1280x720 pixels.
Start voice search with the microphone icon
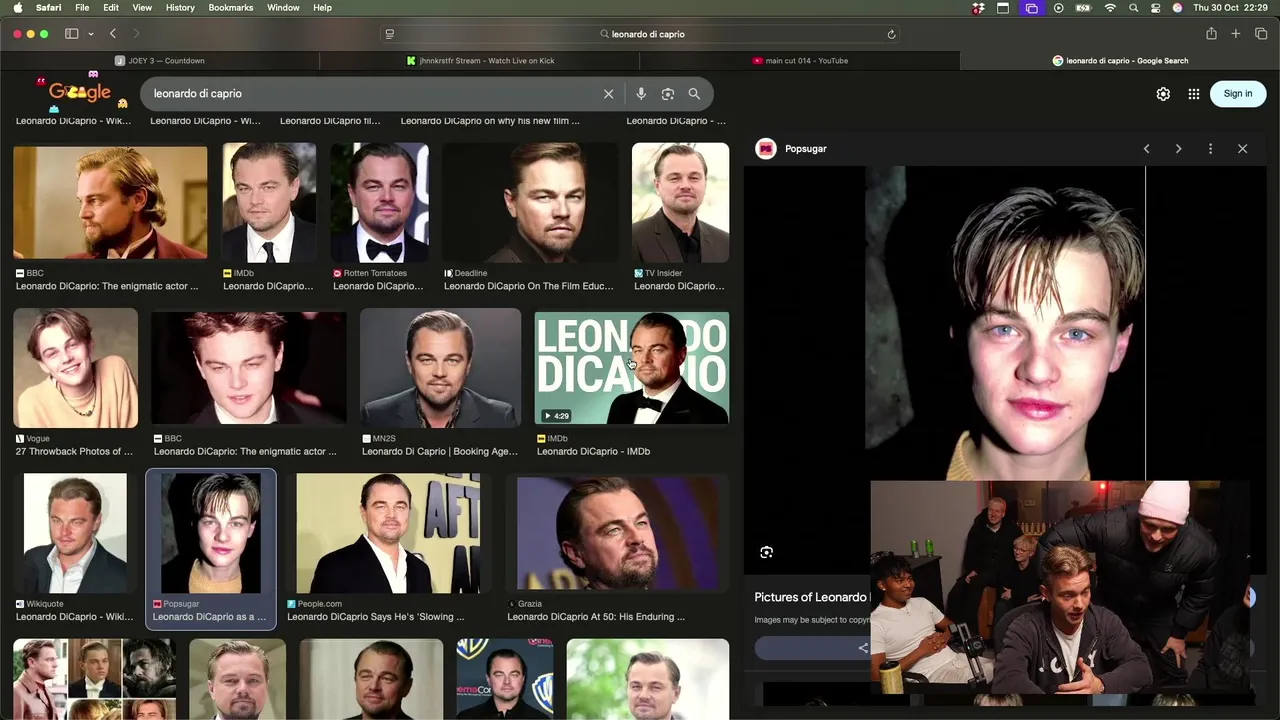(641, 94)
